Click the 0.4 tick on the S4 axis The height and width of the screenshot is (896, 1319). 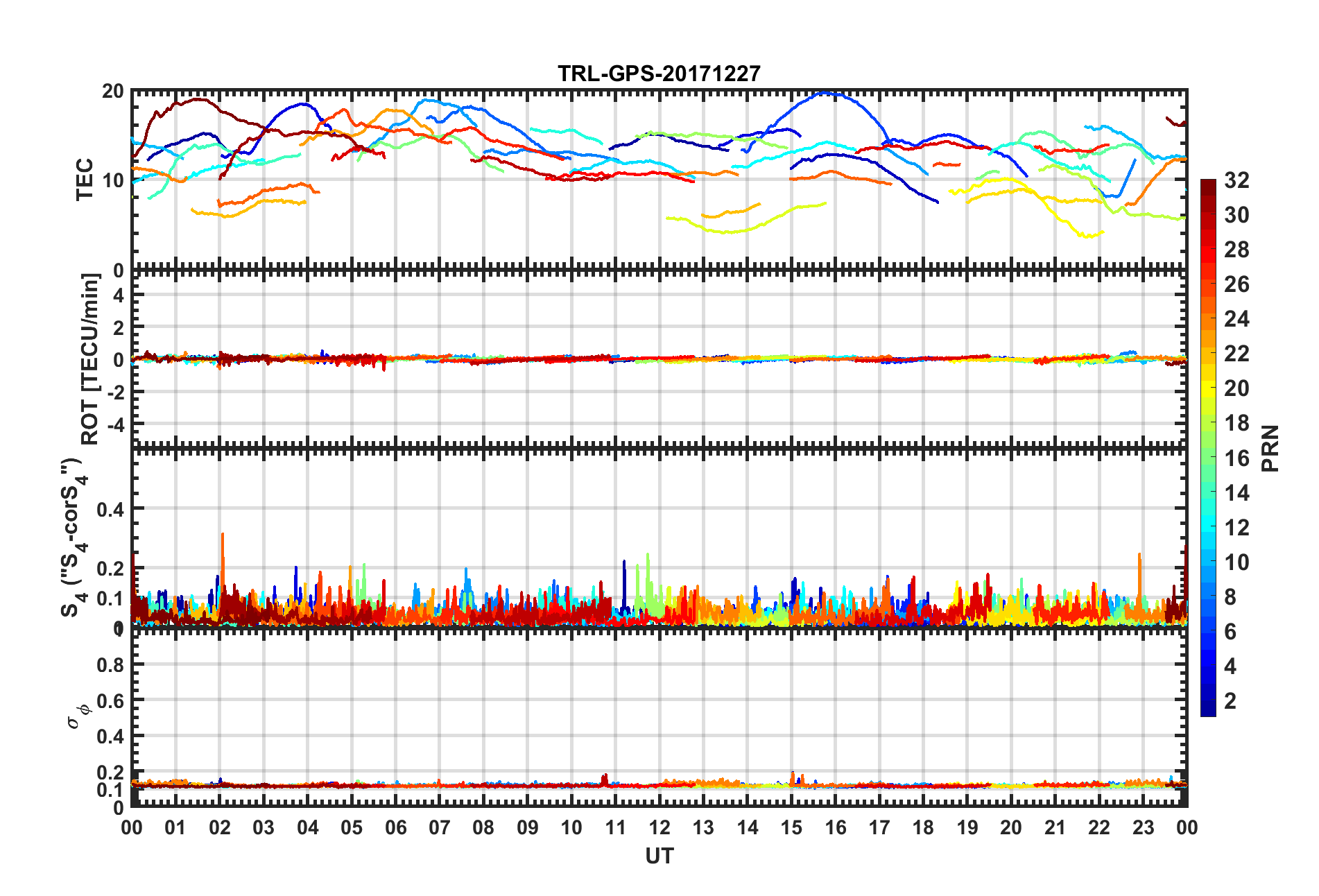coord(111,510)
